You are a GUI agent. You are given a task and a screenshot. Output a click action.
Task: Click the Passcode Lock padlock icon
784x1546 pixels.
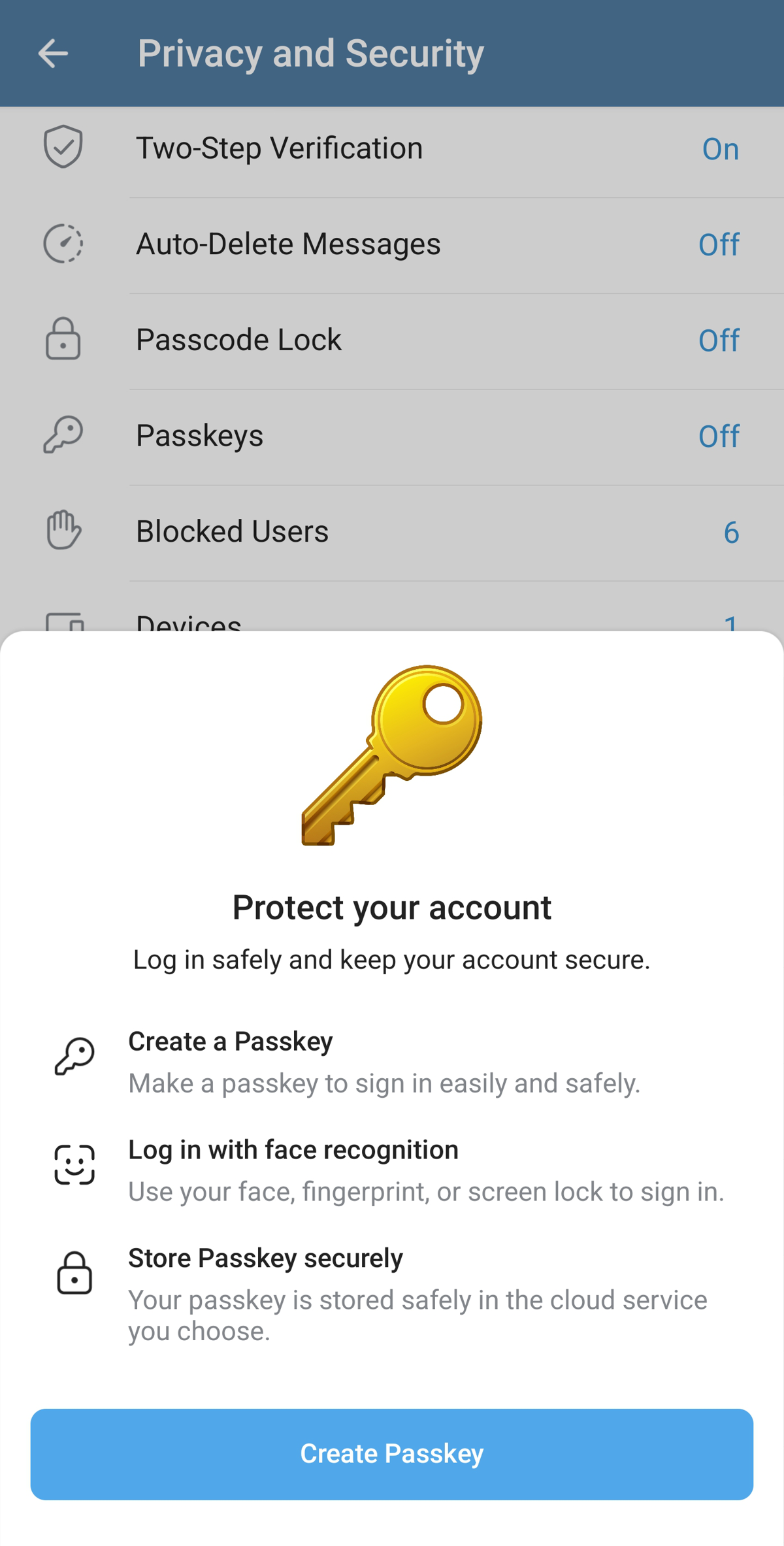[x=63, y=339]
